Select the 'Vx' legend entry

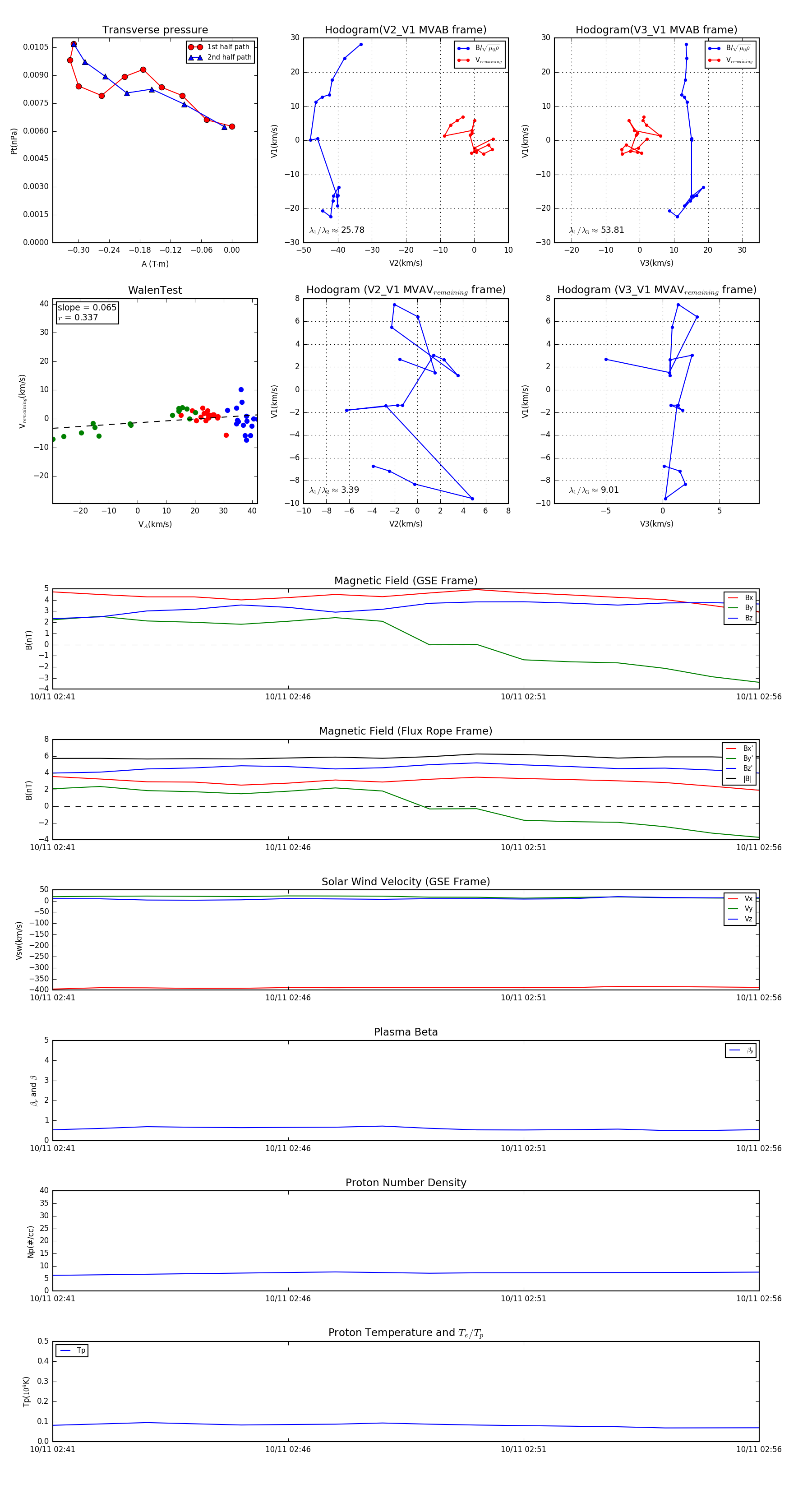[x=740, y=898]
